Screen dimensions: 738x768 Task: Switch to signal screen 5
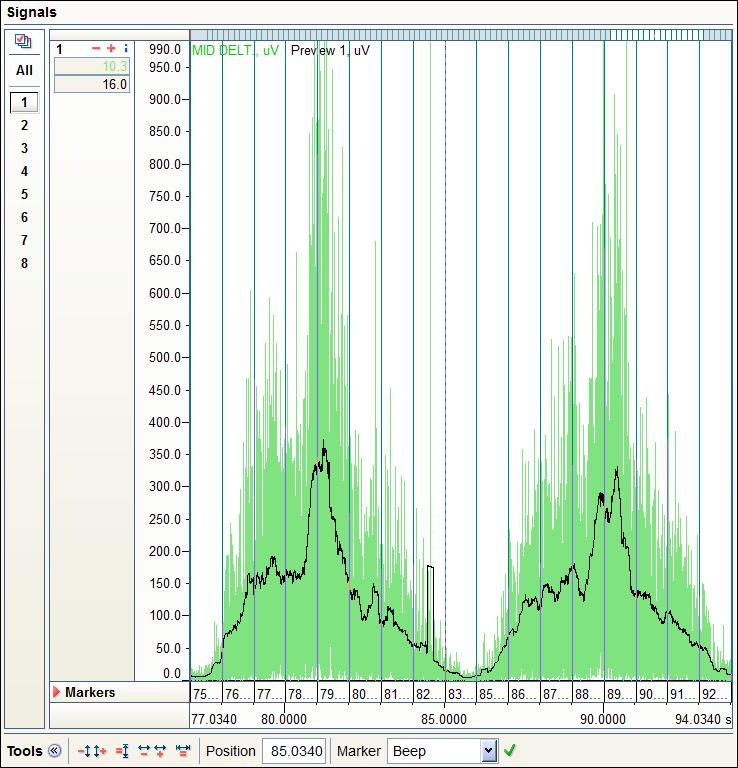(24, 194)
